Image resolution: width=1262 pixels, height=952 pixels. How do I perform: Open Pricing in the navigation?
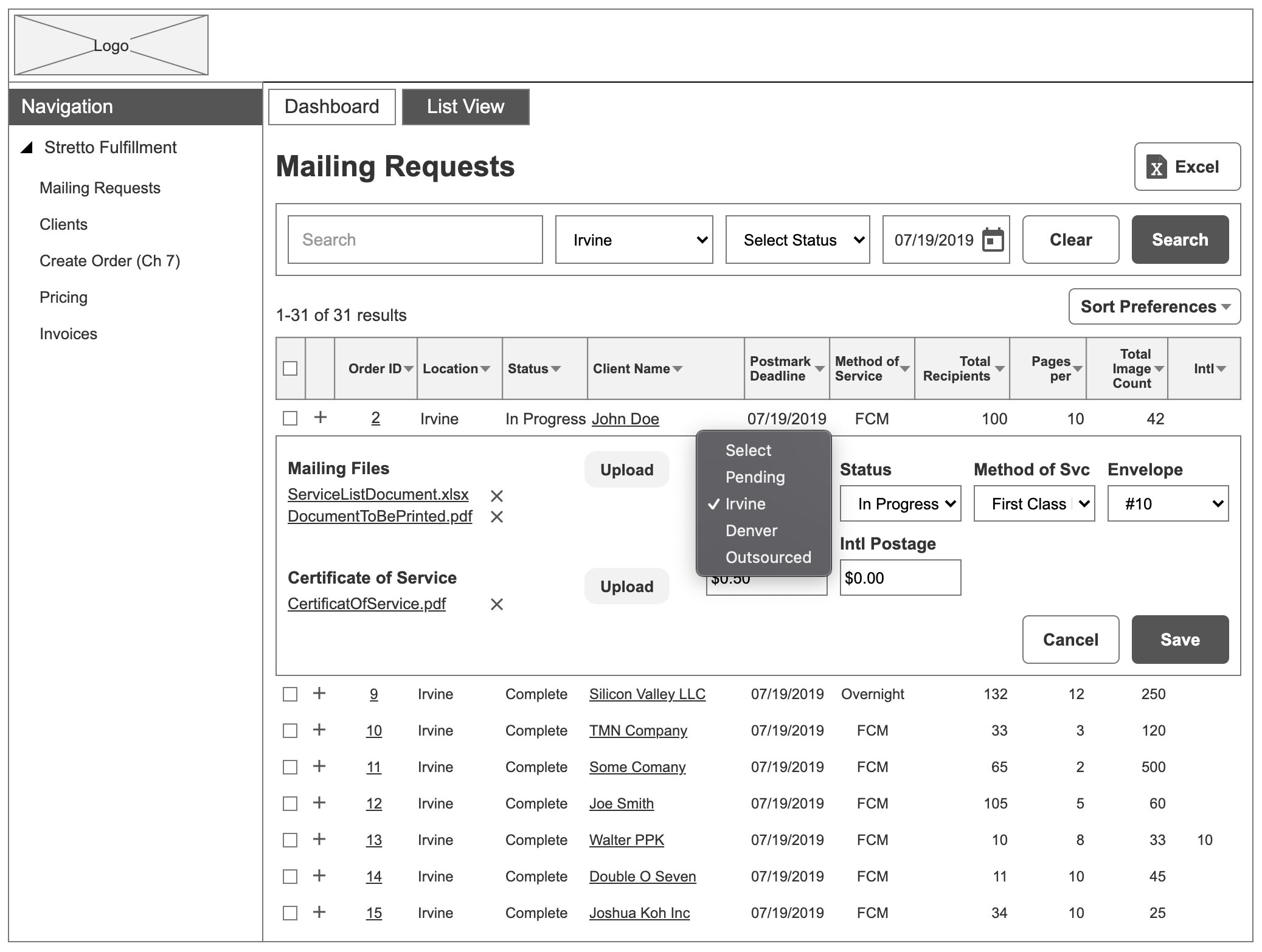[63, 297]
